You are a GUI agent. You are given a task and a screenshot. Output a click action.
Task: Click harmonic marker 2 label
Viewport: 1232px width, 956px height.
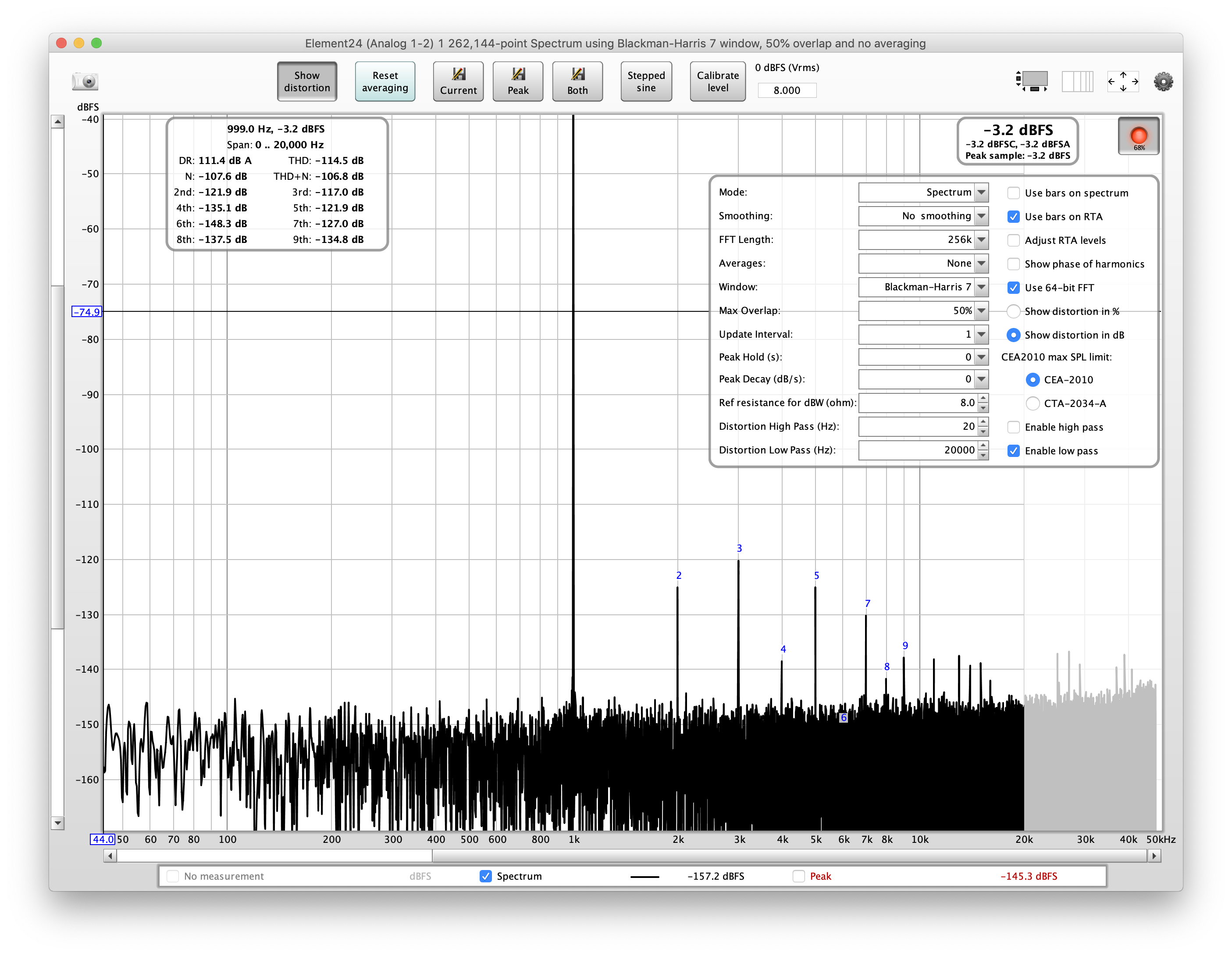pyautogui.click(x=679, y=576)
